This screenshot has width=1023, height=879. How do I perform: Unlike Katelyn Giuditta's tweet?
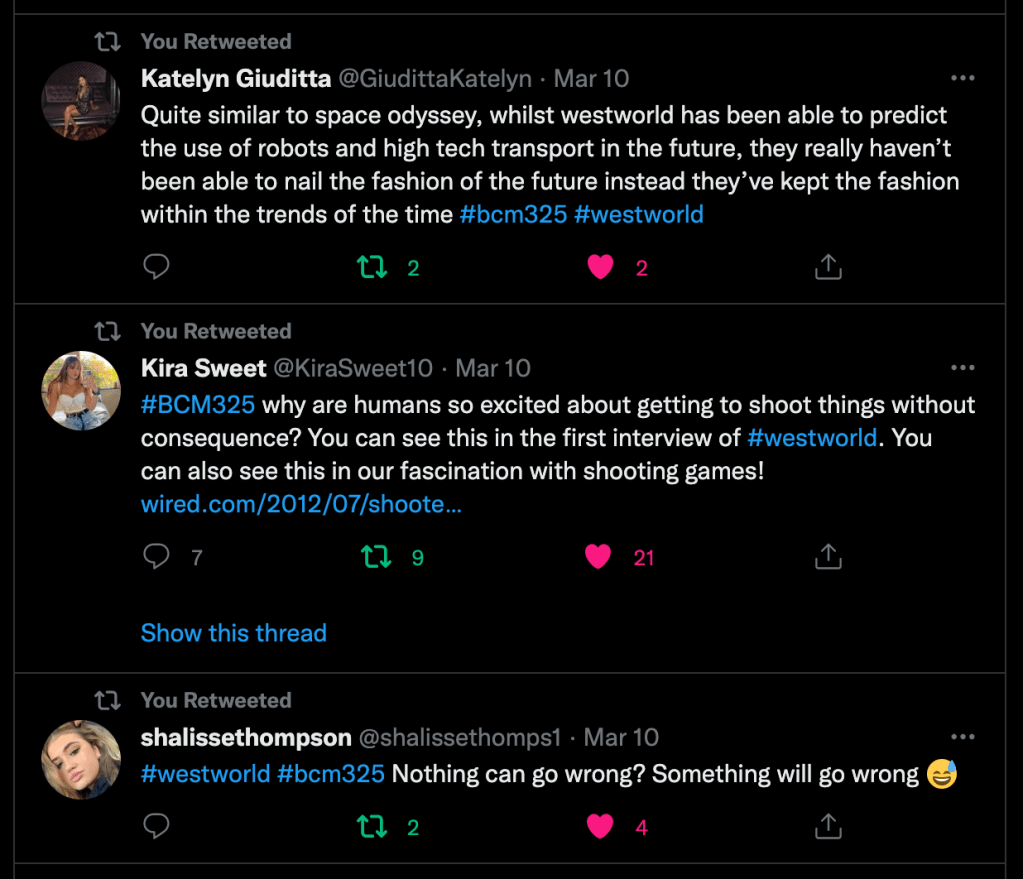[600, 267]
